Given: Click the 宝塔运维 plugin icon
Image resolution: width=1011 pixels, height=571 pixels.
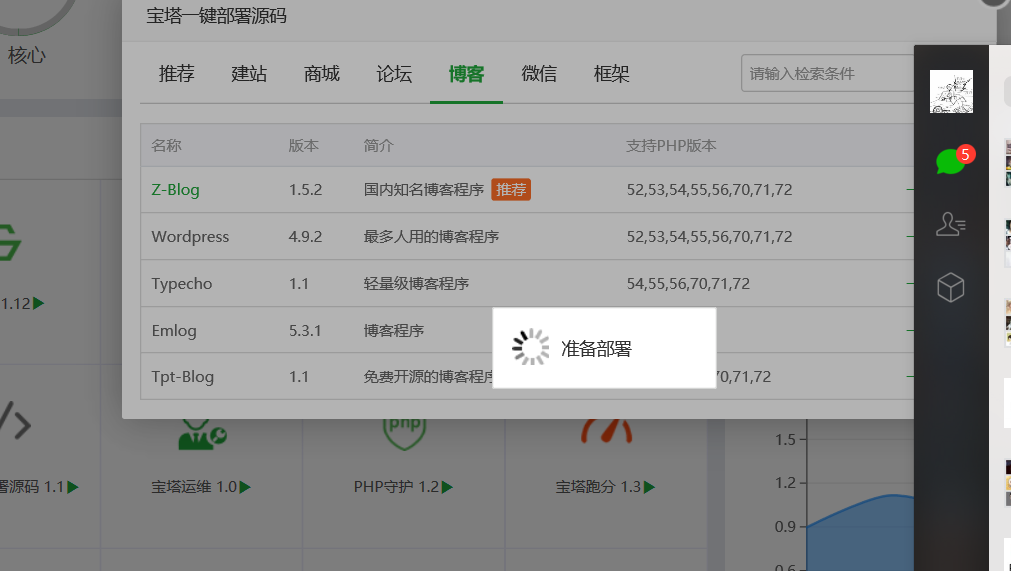Looking at the screenshot, I should coord(202,434).
